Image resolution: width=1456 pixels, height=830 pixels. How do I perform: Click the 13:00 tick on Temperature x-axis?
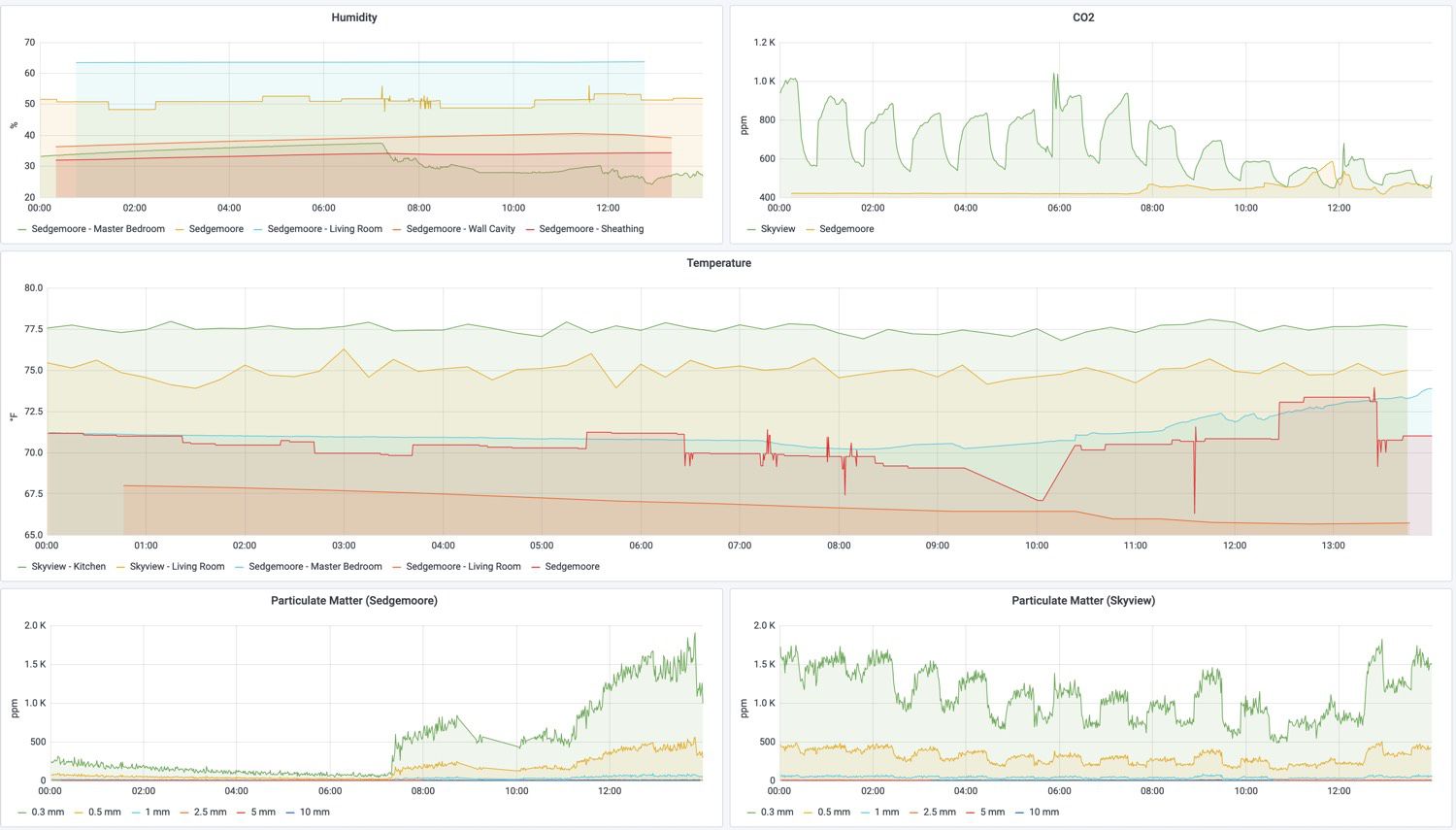[x=1333, y=546]
